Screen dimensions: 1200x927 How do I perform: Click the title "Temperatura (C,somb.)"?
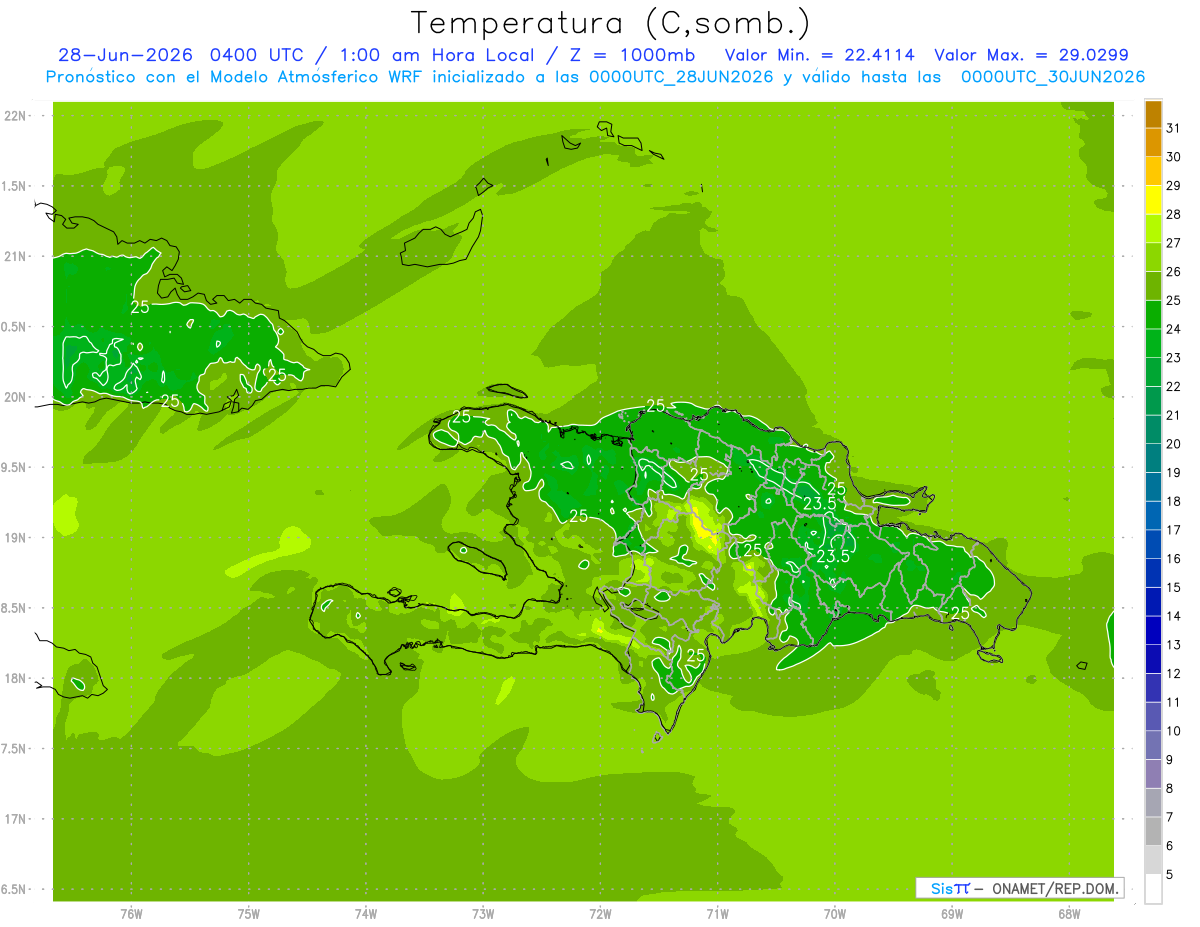tap(611, 24)
